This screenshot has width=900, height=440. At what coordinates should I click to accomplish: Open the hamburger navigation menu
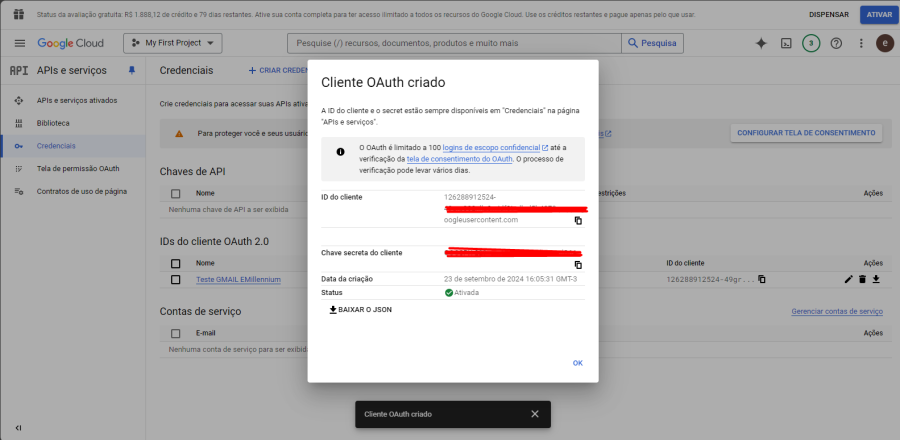tap(20, 43)
